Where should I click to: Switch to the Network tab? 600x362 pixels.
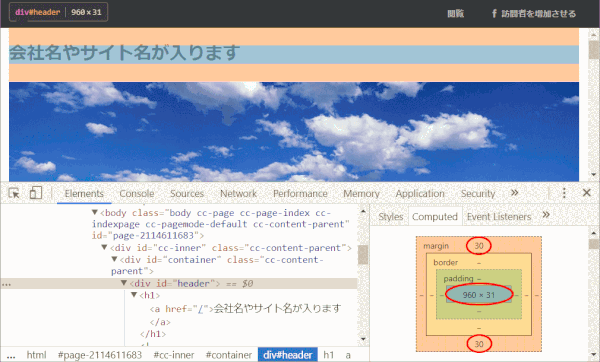pyautogui.click(x=238, y=194)
